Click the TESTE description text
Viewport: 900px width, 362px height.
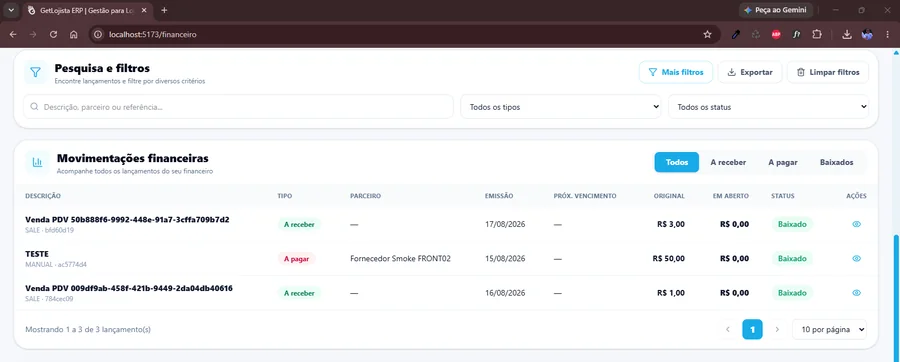pos(37,254)
